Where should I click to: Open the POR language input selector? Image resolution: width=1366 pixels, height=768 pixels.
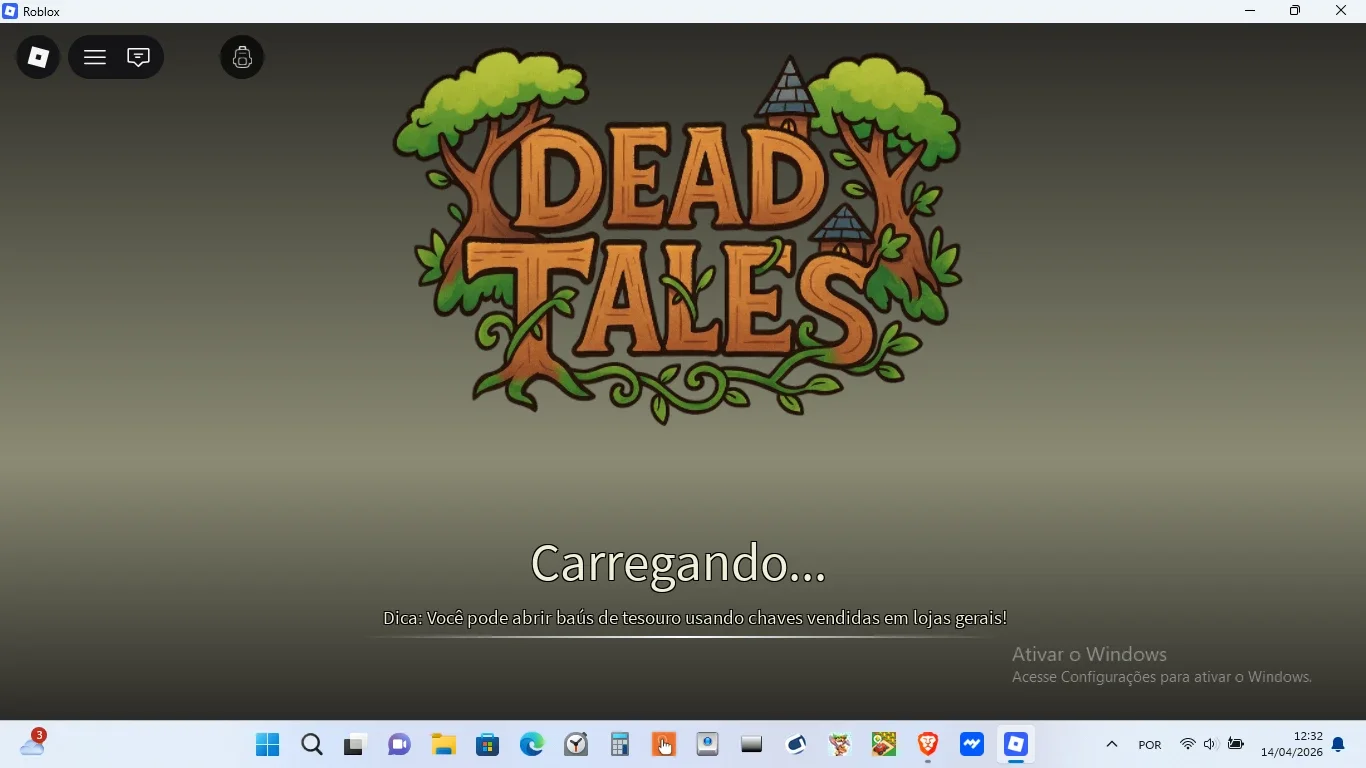(x=1150, y=745)
